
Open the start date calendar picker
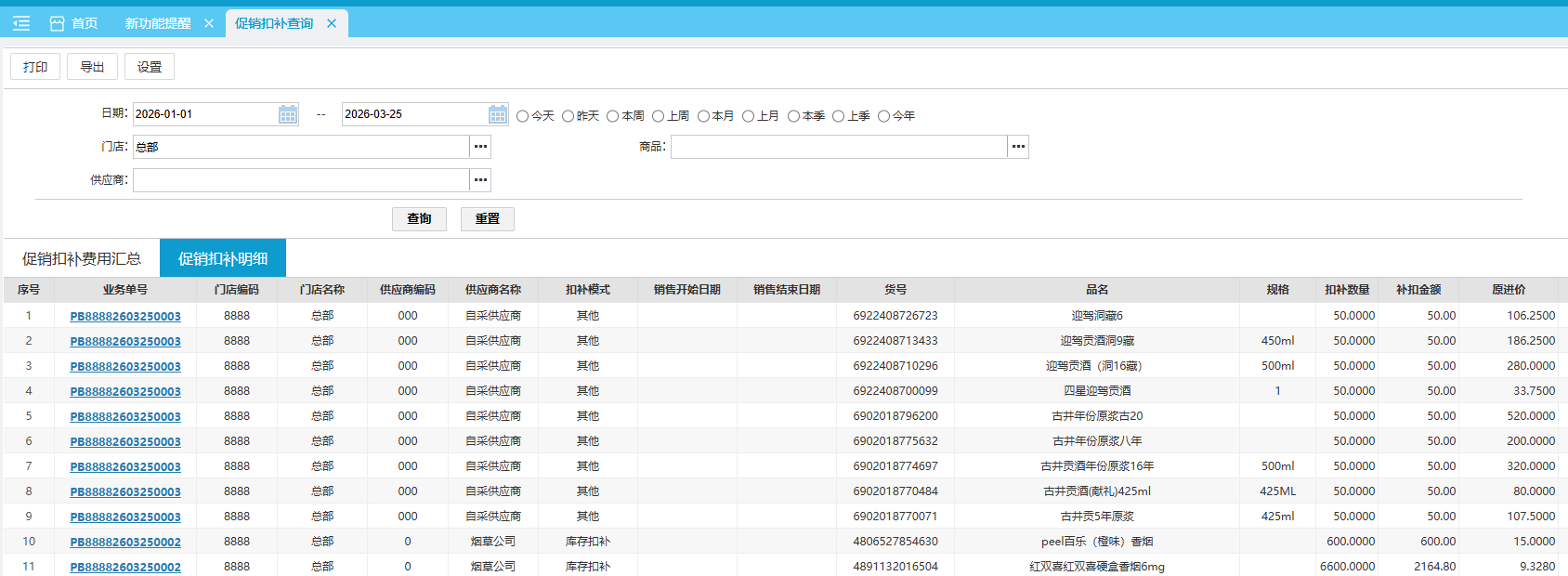[x=288, y=114]
